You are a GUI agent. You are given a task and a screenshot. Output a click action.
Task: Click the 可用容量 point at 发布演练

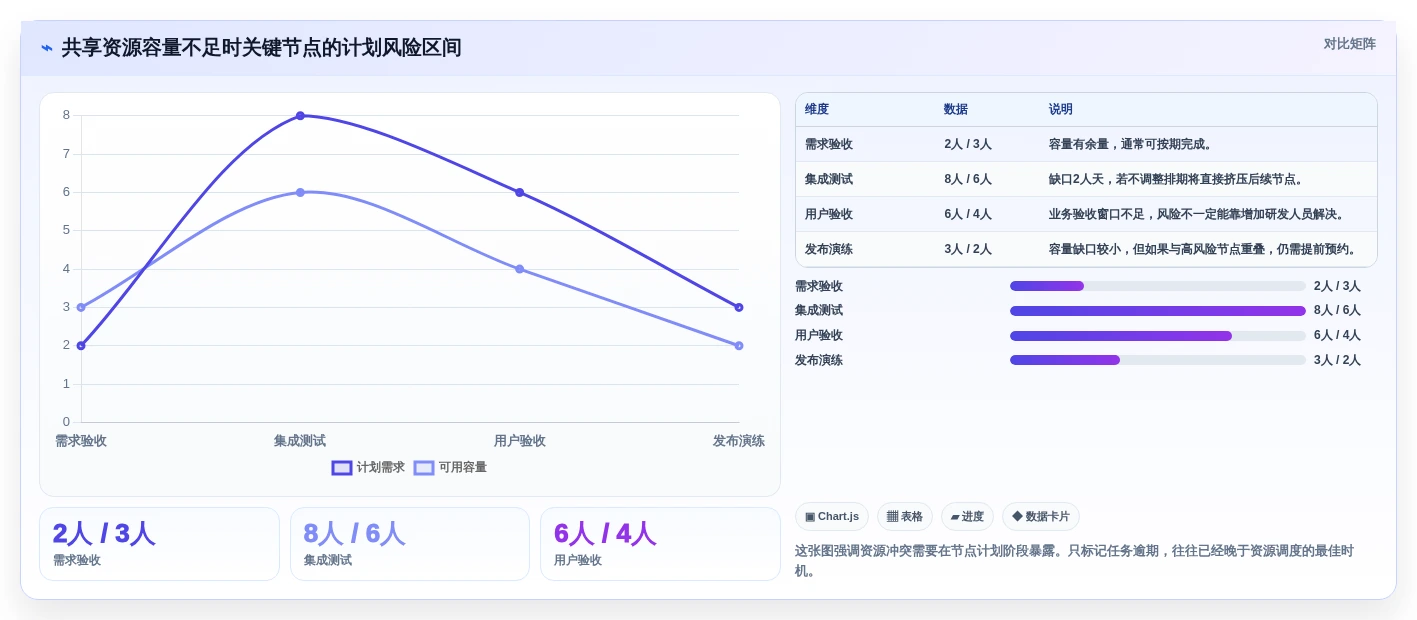click(x=739, y=346)
